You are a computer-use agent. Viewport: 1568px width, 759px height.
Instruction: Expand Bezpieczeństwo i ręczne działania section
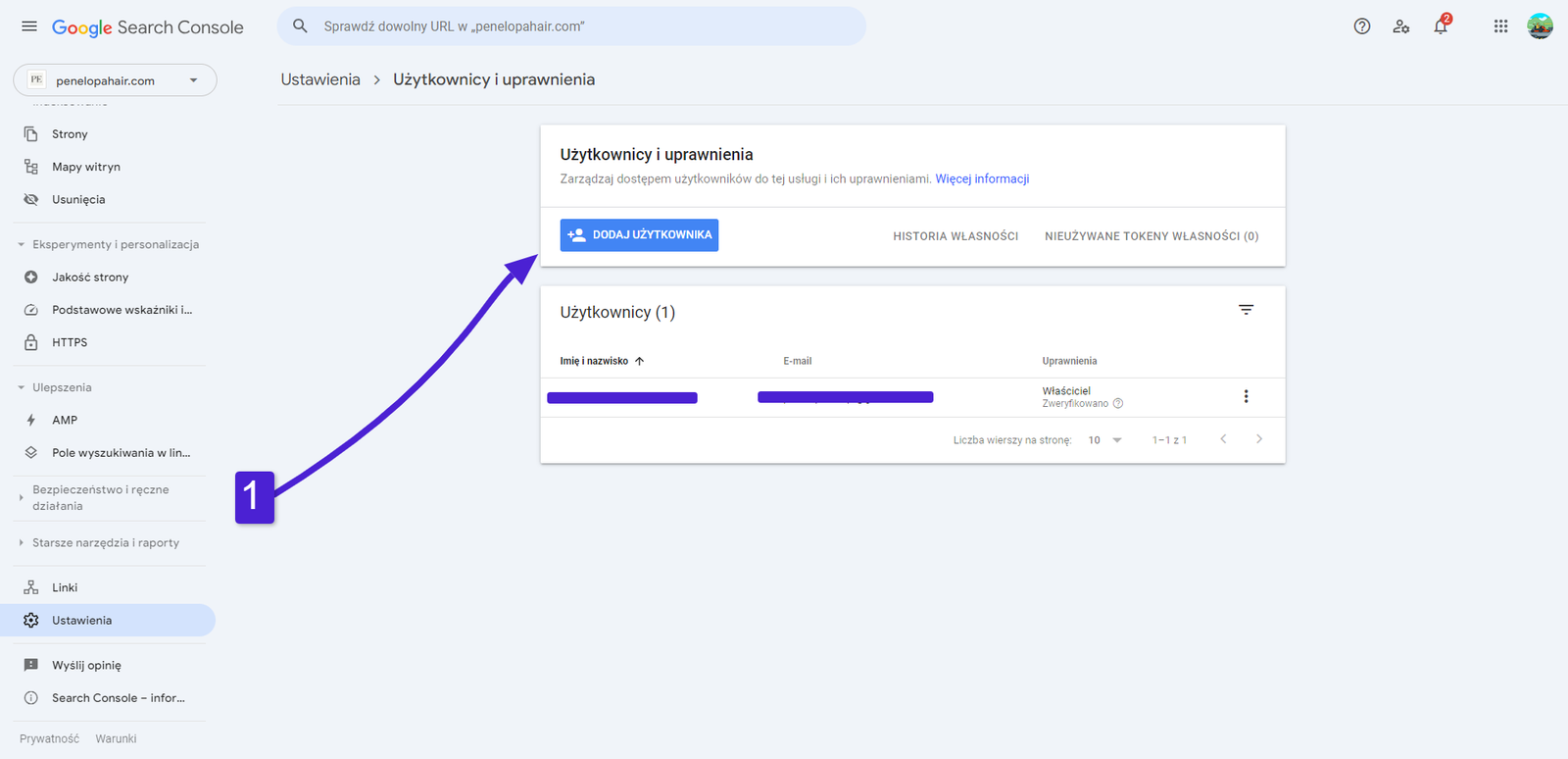click(x=22, y=497)
